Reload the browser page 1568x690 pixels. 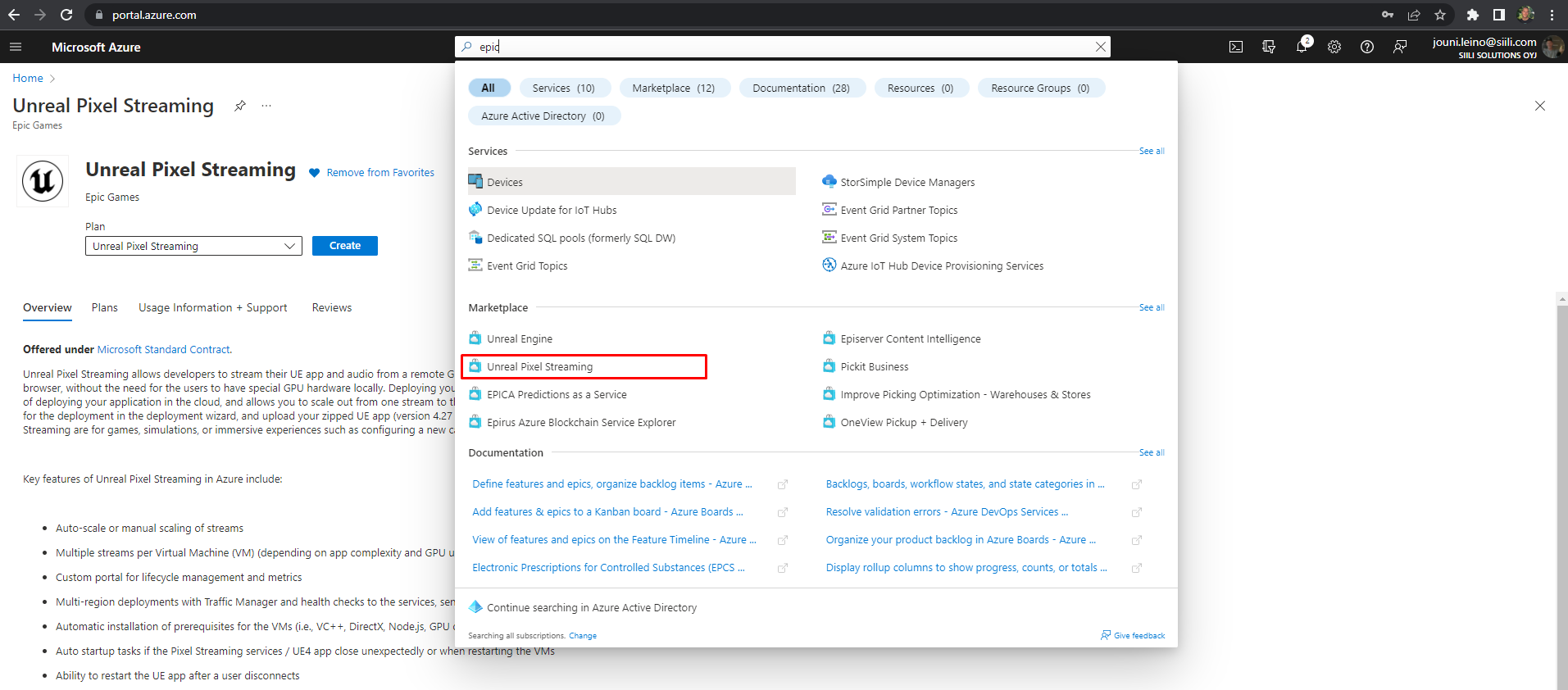click(66, 15)
